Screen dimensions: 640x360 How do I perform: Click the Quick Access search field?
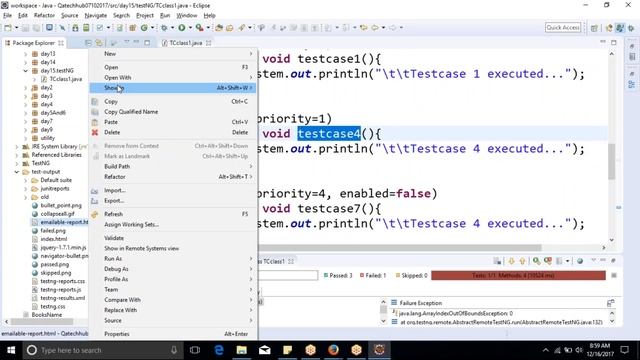coord(563,27)
